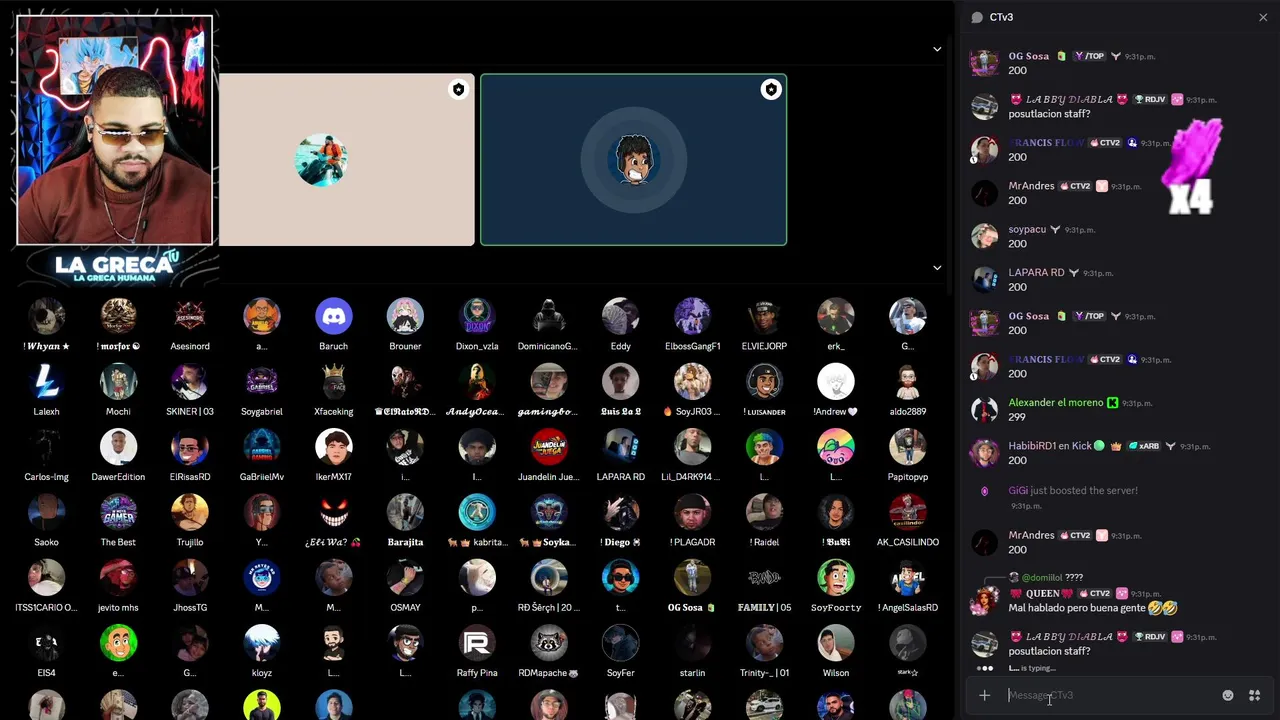This screenshot has height=720, width=1280.
Task: Open the apps launcher icon beside emoji button
Action: pos(1254,695)
